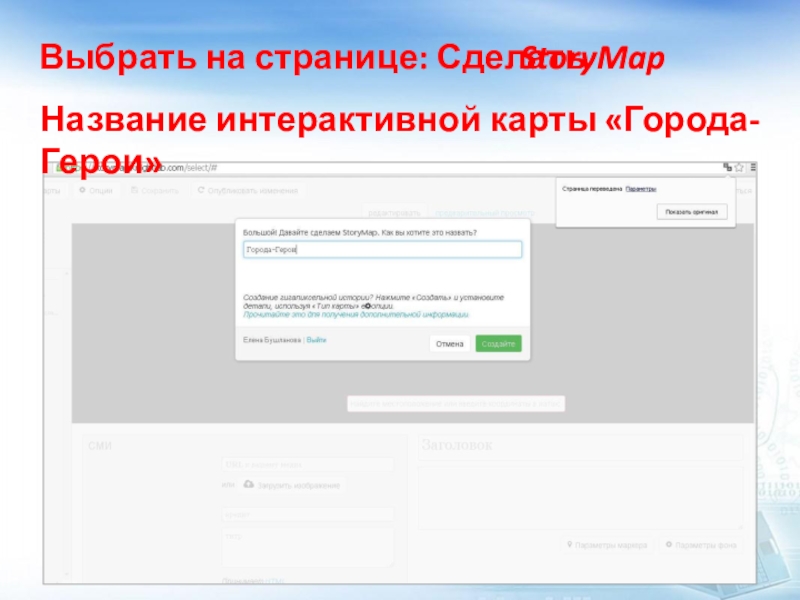Switch to the редактировать tab

(394, 213)
